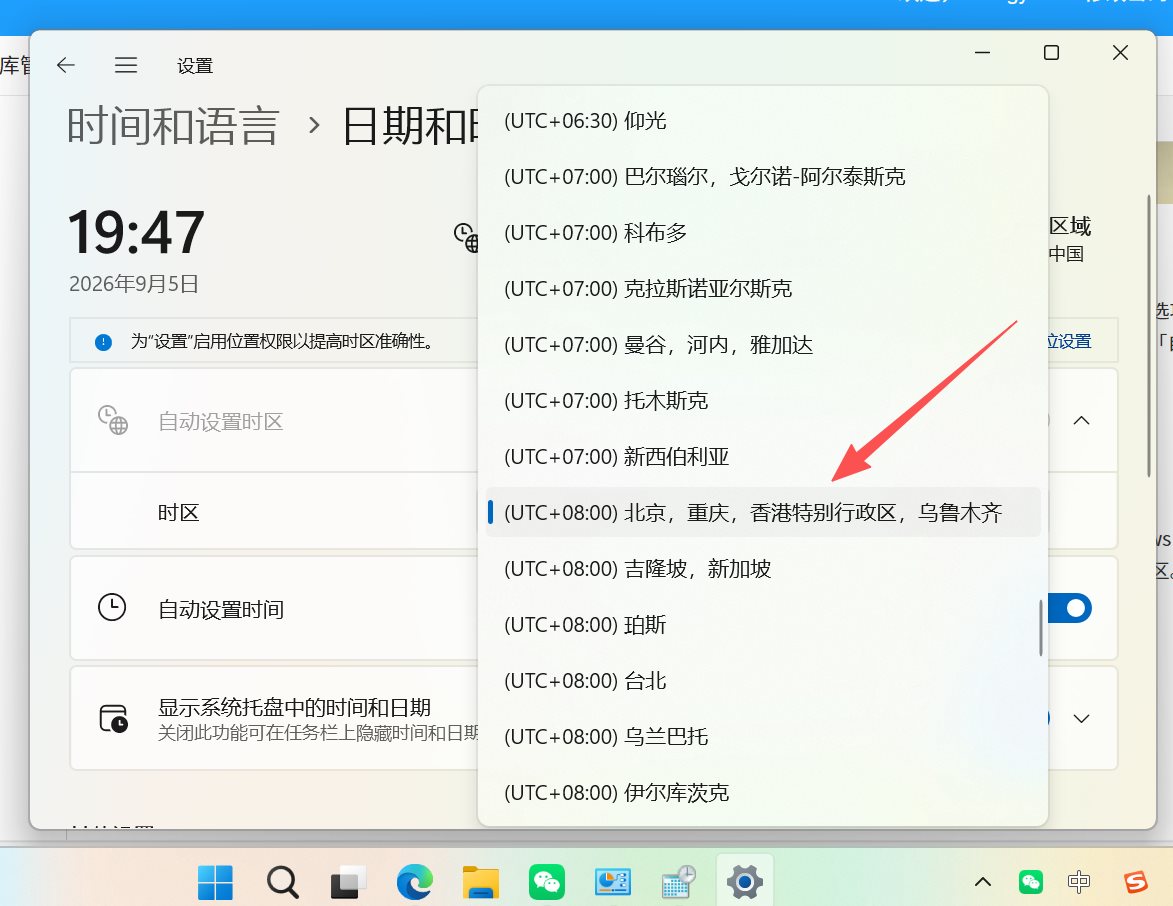Click the Settings gear on the taskbar

click(x=744, y=883)
